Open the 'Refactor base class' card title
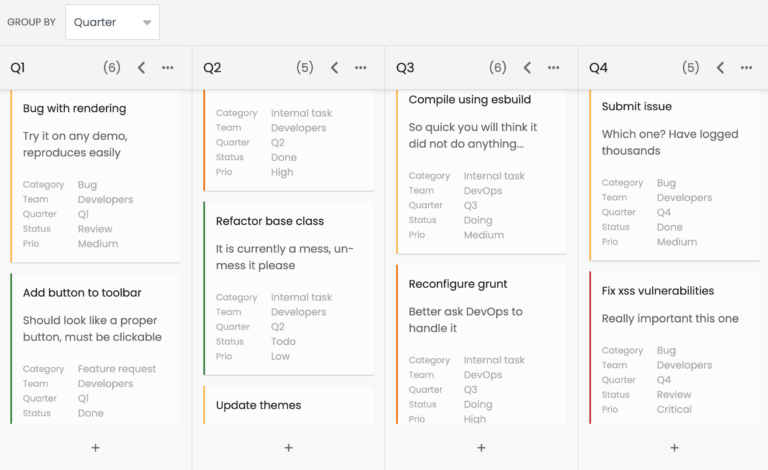 [x=270, y=221]
